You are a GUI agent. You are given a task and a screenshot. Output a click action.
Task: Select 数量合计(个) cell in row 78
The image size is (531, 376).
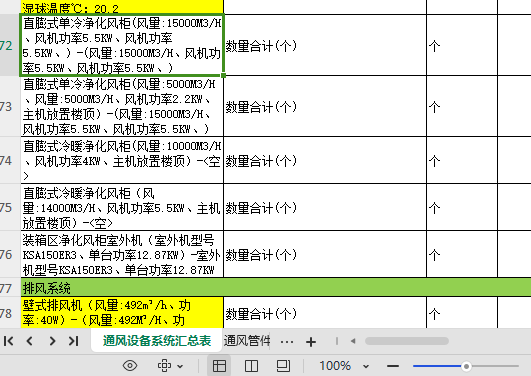325,313
